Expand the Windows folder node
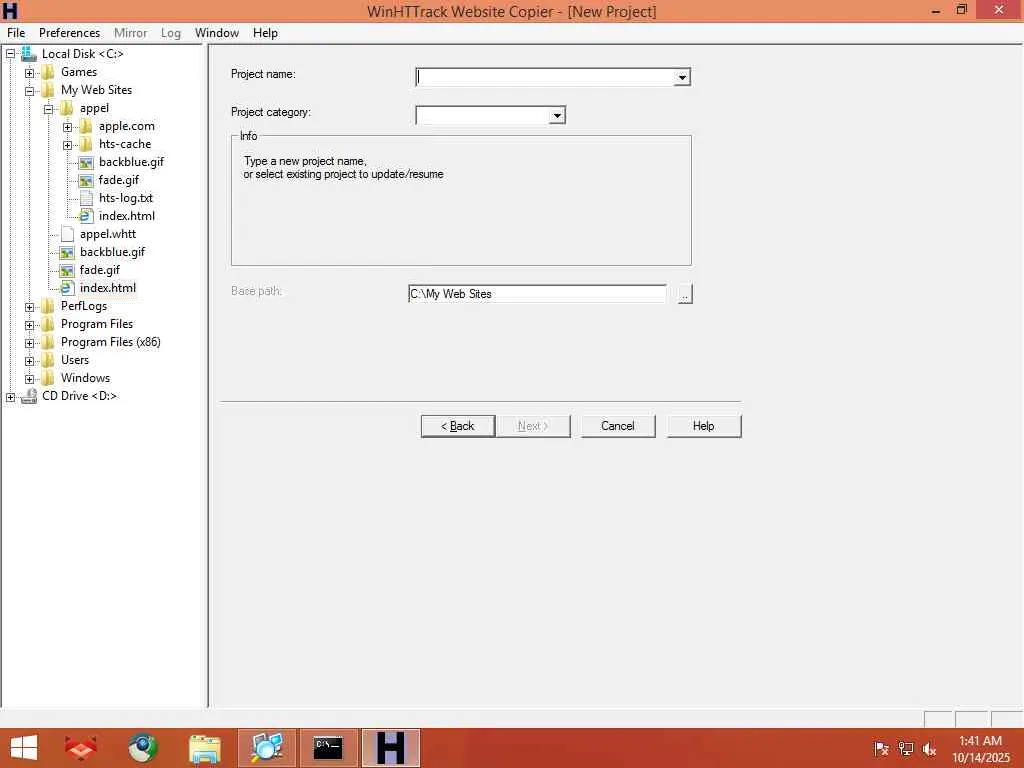The image size is (1024, 768). coord(29,379)
